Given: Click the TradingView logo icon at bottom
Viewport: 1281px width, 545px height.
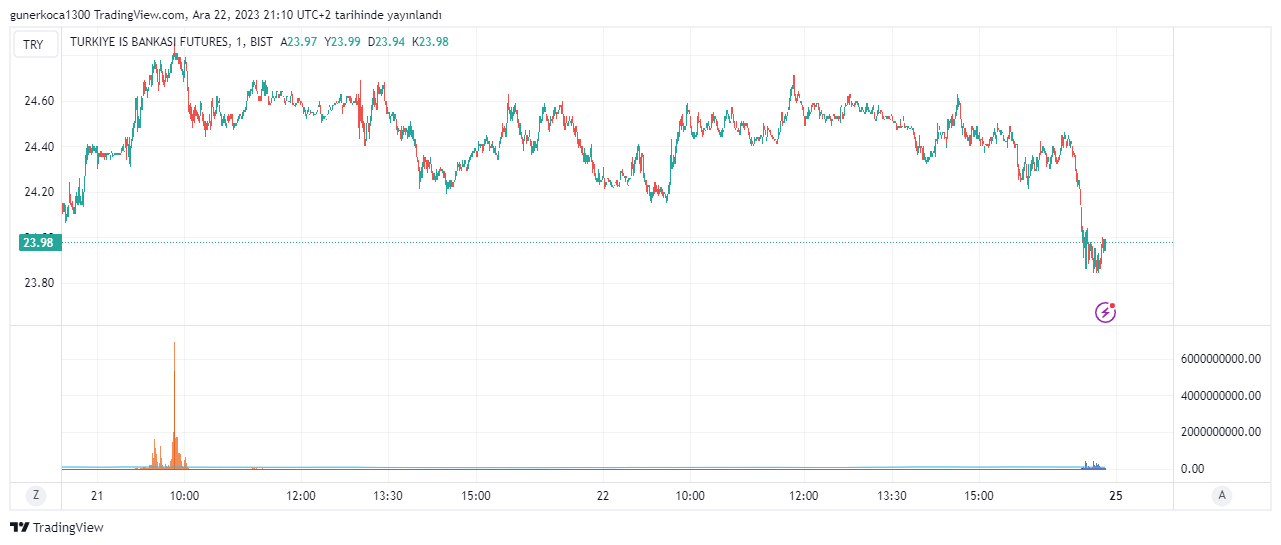Looking at the screenshot, I should pos(18,527).
